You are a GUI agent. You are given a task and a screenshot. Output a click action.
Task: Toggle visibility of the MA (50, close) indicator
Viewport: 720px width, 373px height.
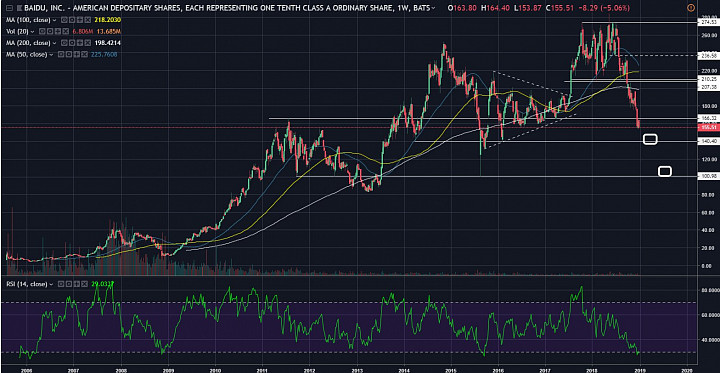pos(61,54)
